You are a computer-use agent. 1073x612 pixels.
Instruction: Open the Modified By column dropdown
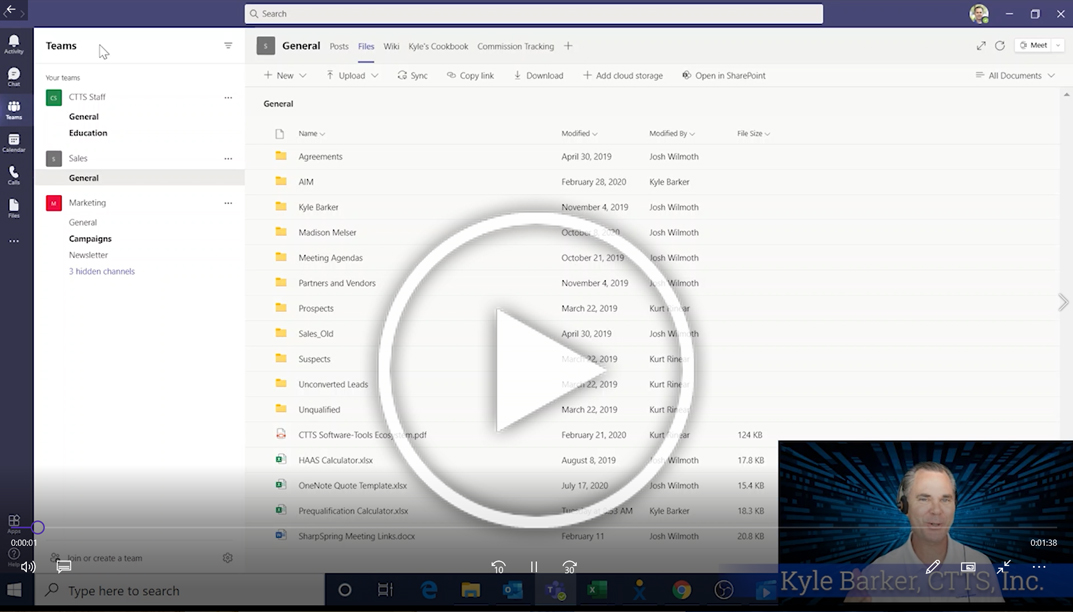tap(672, 133)
